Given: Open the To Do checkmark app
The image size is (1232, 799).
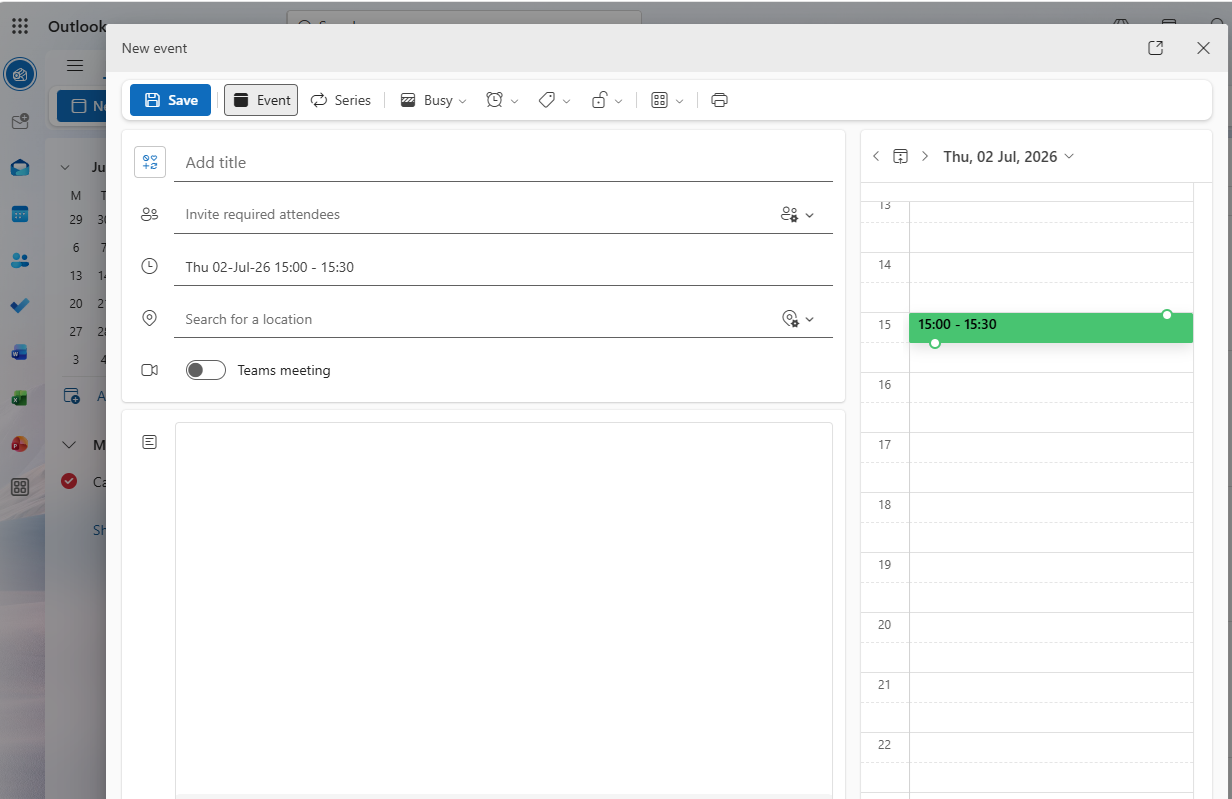Looking at the screenshot, I should [x=20, y=305].
